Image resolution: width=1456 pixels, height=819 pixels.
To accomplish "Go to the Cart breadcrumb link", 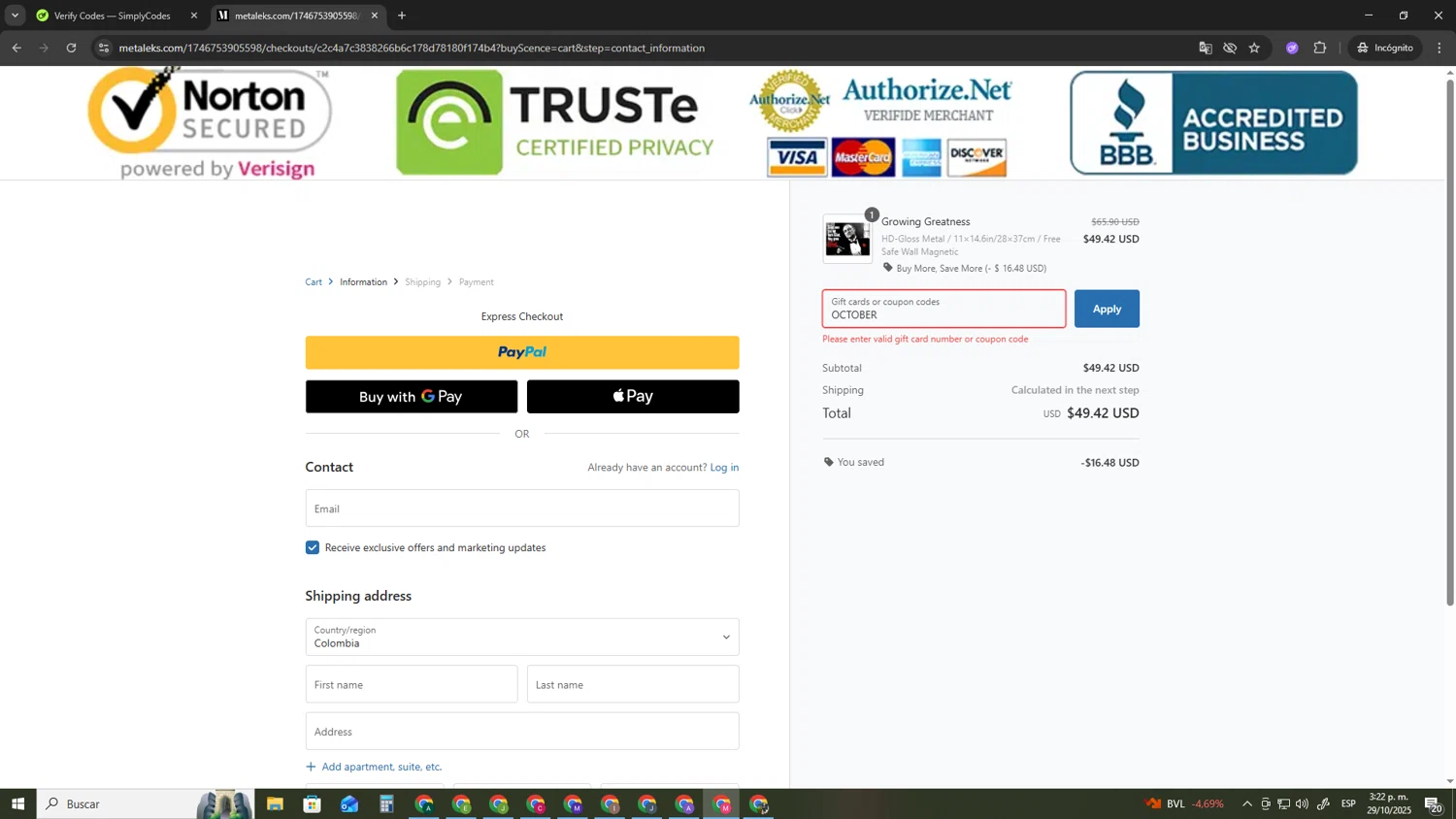I will [x=314, y=282].
